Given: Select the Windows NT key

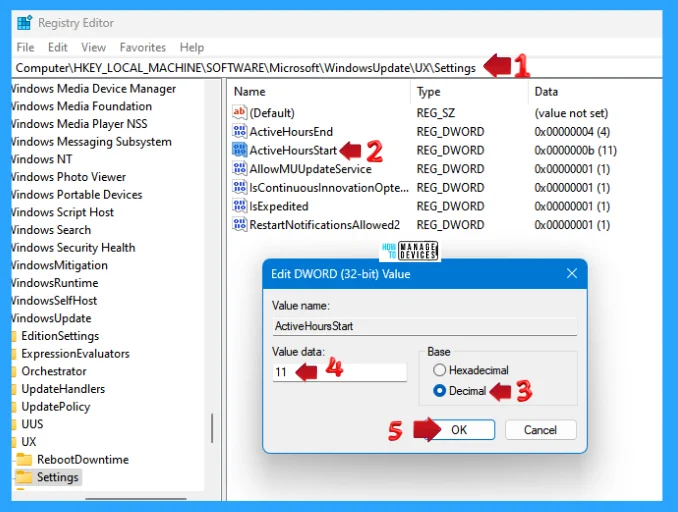Looking at the screenshot, I should coord(42,159).
